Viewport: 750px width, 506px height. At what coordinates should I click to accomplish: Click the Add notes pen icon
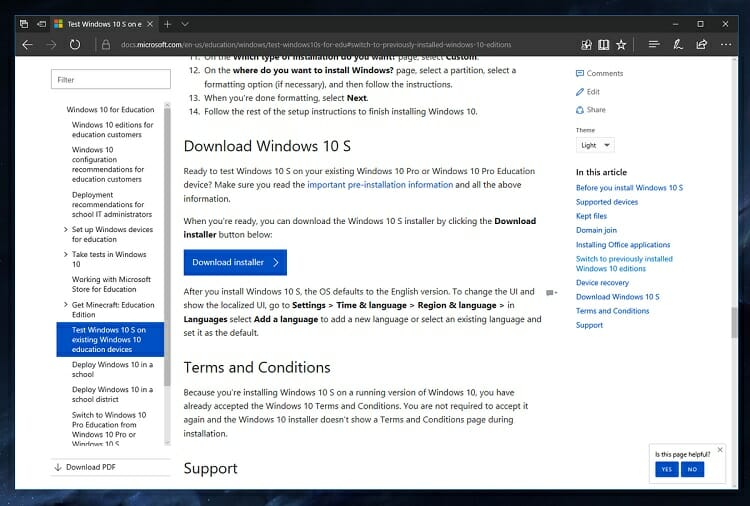pos(678,44)
